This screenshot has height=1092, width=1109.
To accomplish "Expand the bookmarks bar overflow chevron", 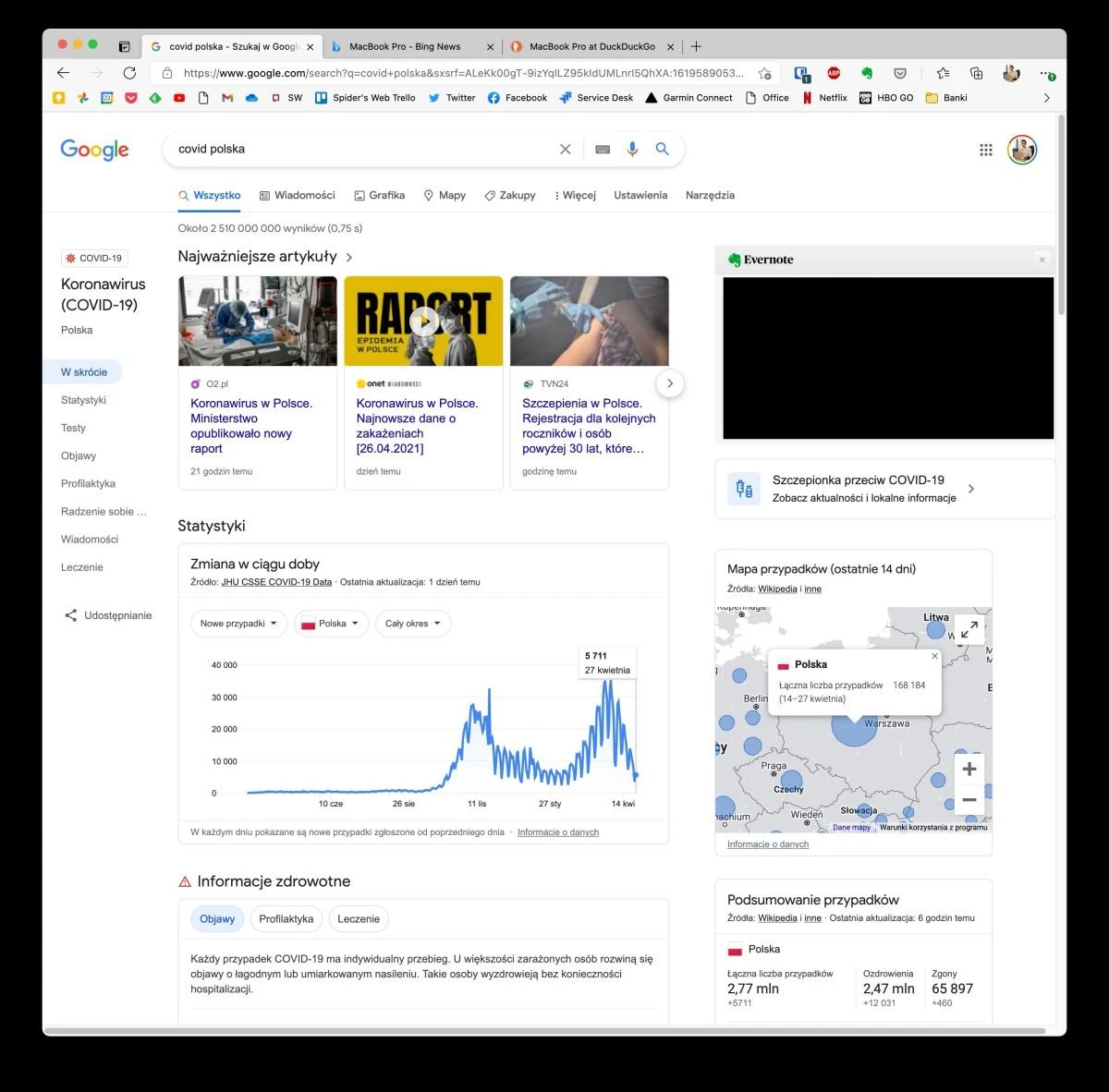I will (x=1046, y=98).
